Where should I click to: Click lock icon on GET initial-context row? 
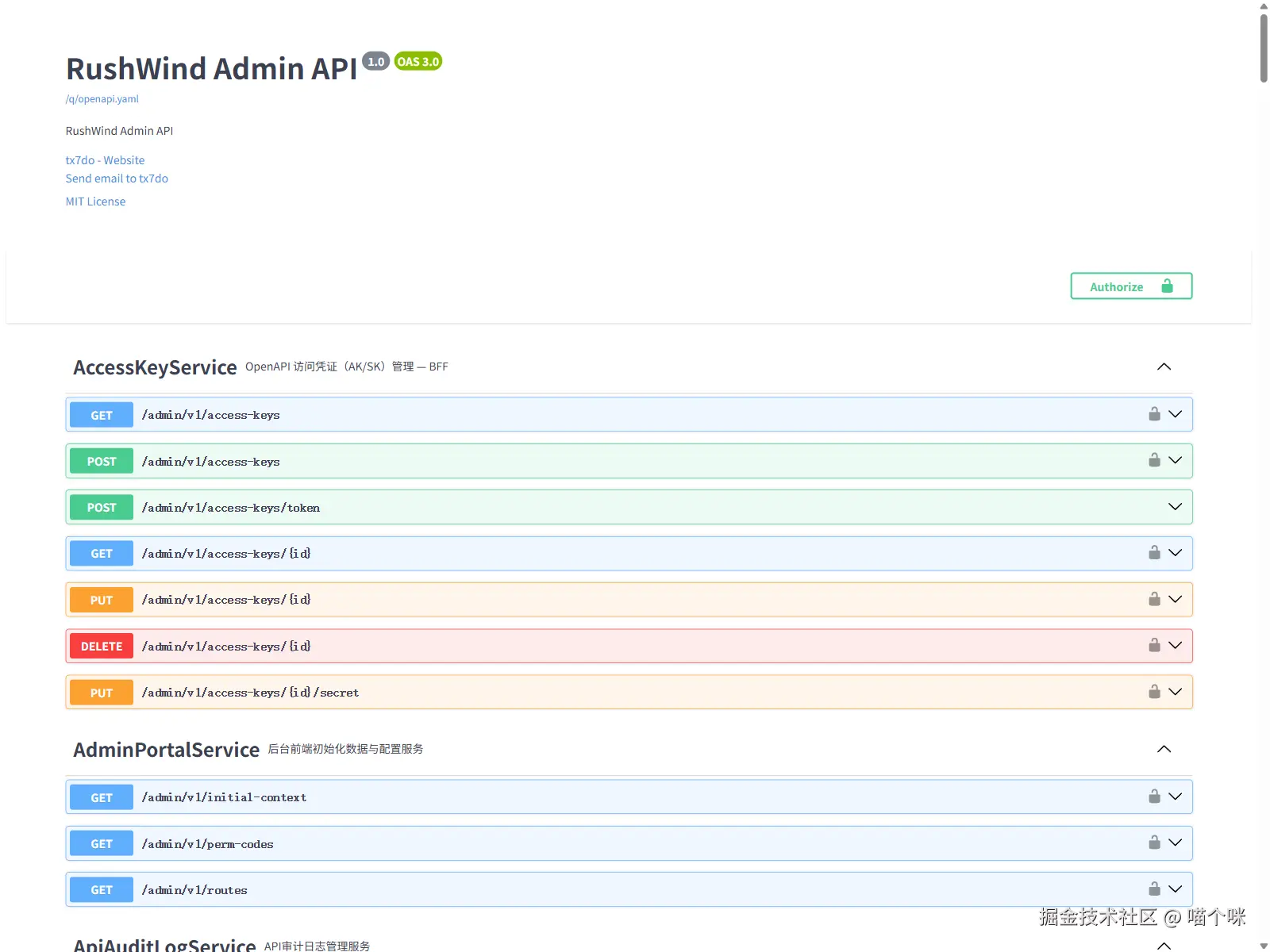(x=1154, y=797)
